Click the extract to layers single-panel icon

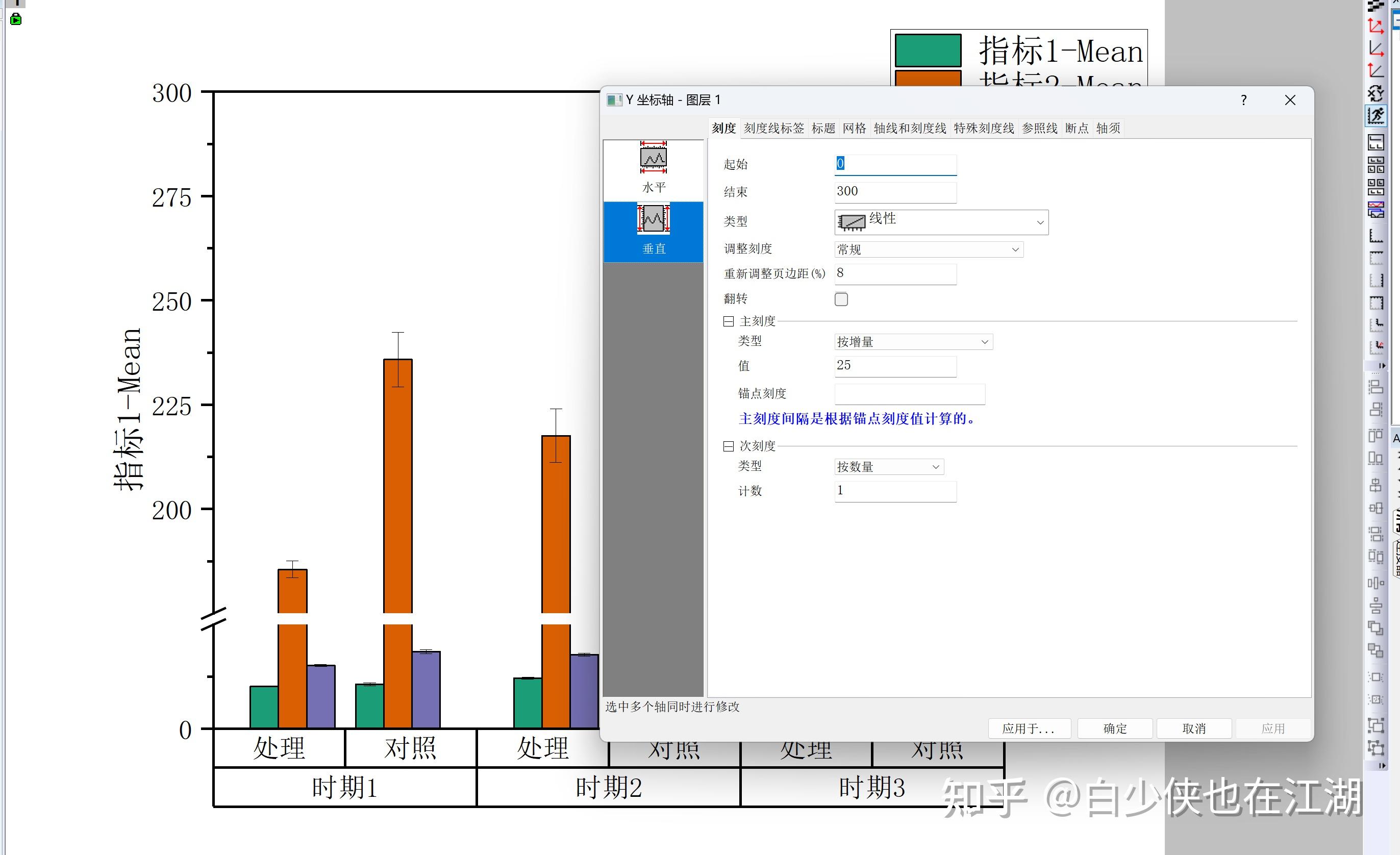coord(1376,142)
